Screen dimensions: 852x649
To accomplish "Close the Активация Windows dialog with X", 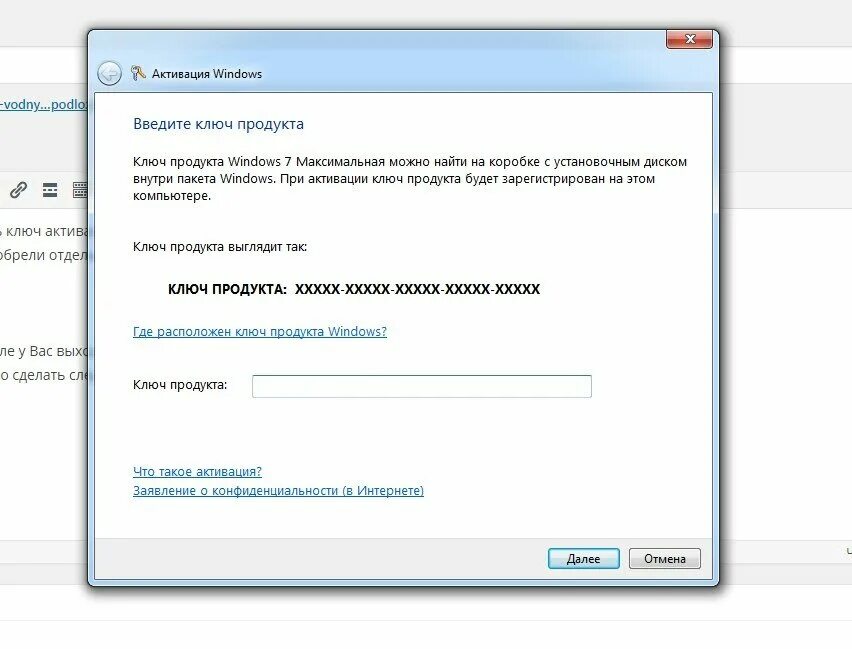I will click(690, 39).
